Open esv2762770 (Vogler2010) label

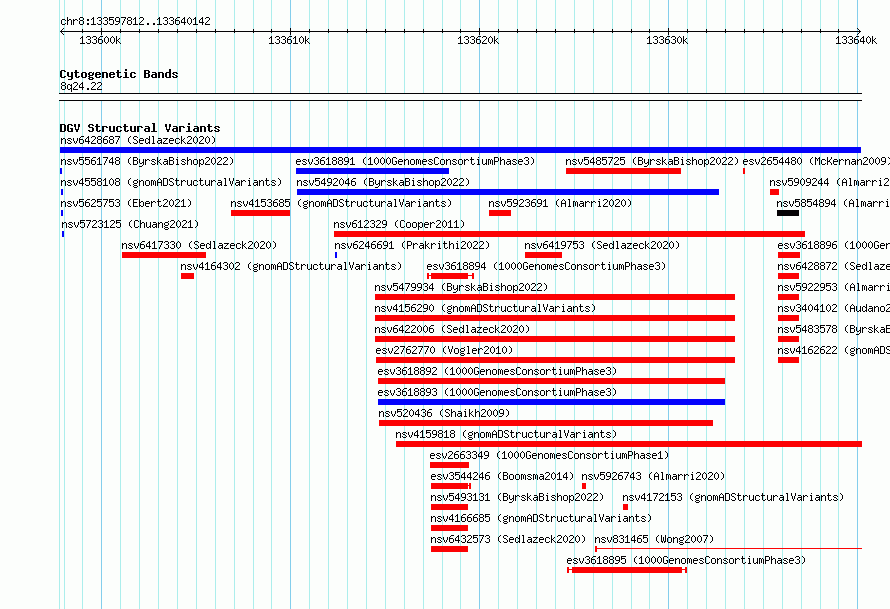[444, 350]
